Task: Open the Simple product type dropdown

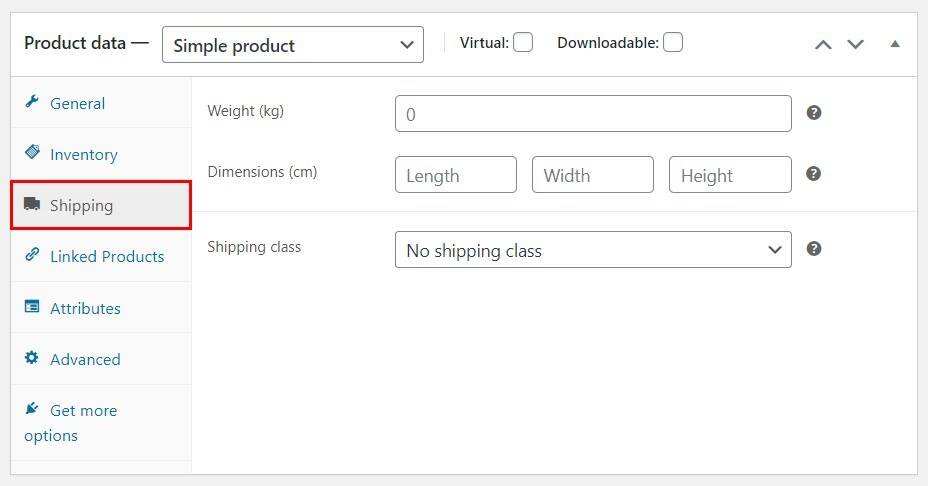Action: (x=292, y=45)
